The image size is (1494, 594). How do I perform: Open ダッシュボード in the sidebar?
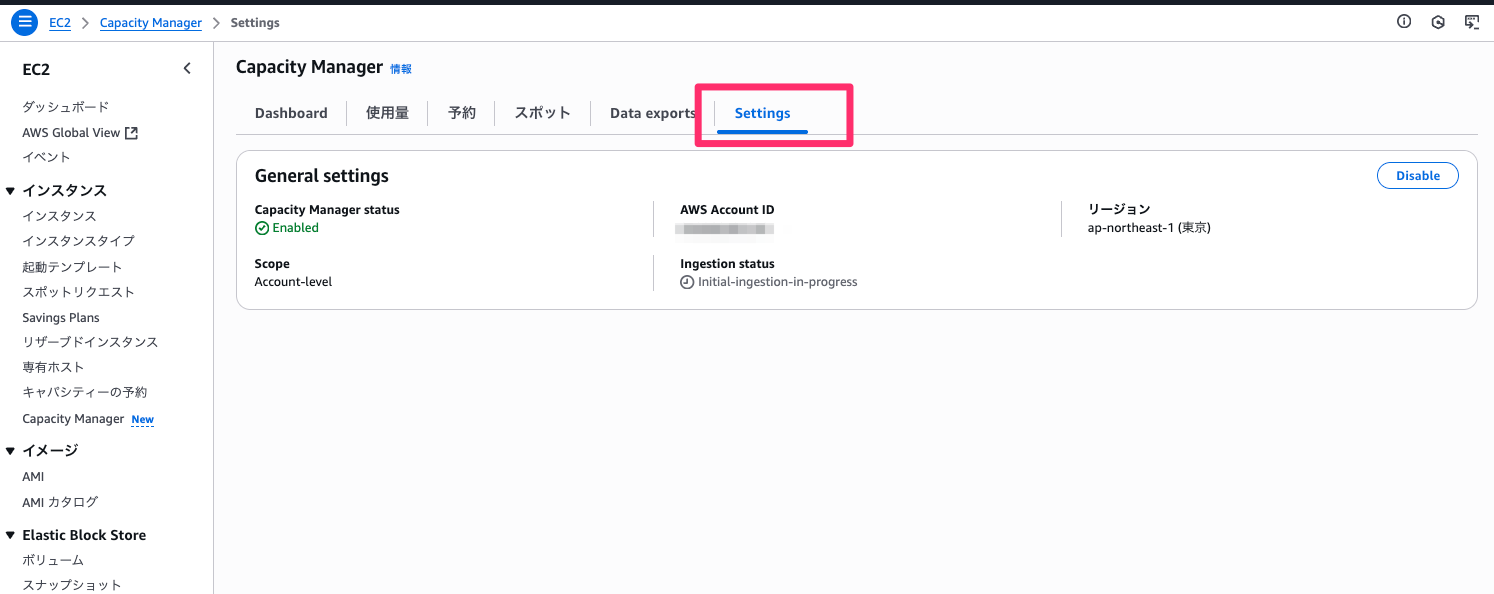tap(66, 107)
